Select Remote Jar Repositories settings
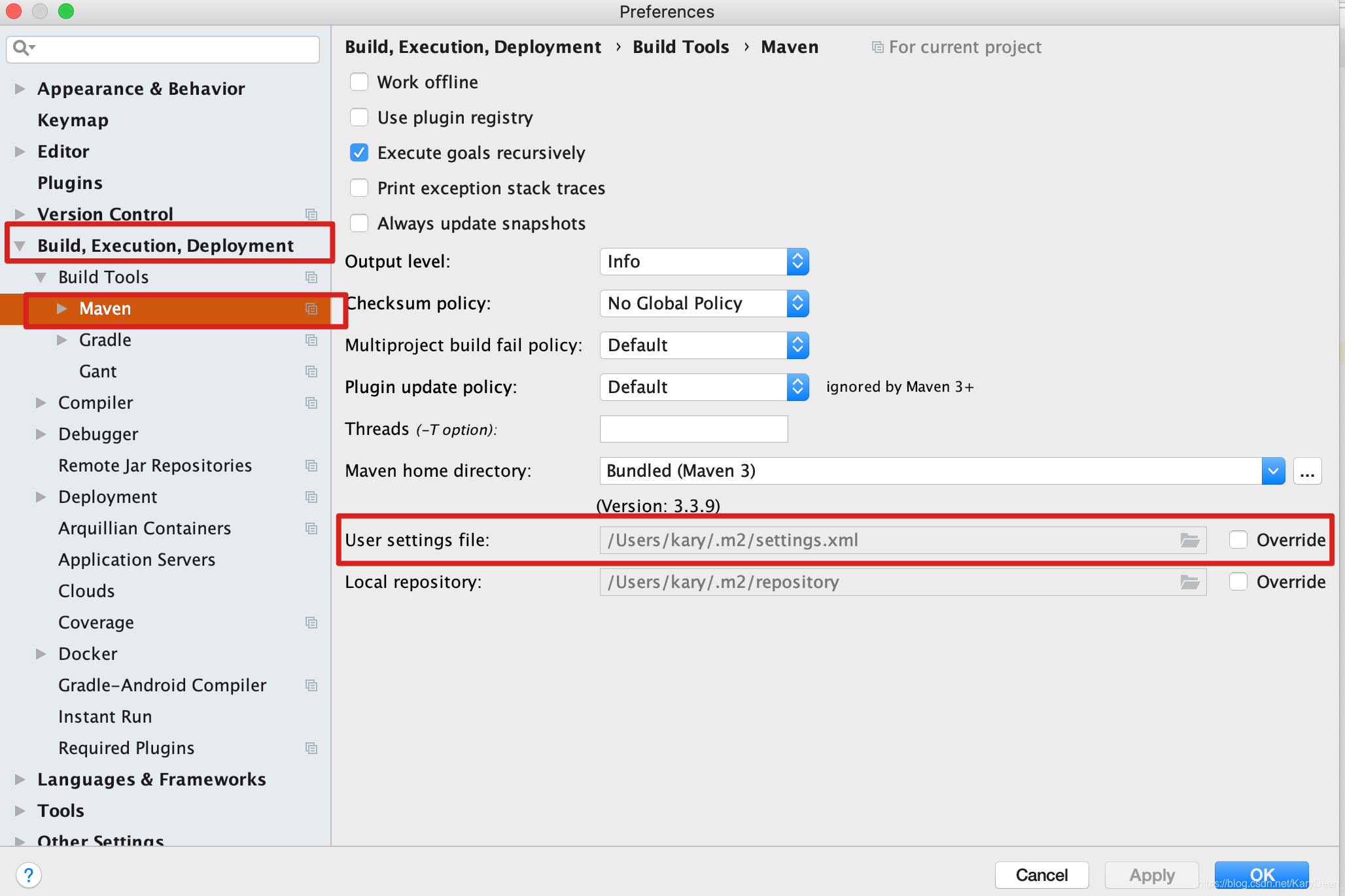The height and width of the screenshot is (896, 1345). 155,466
